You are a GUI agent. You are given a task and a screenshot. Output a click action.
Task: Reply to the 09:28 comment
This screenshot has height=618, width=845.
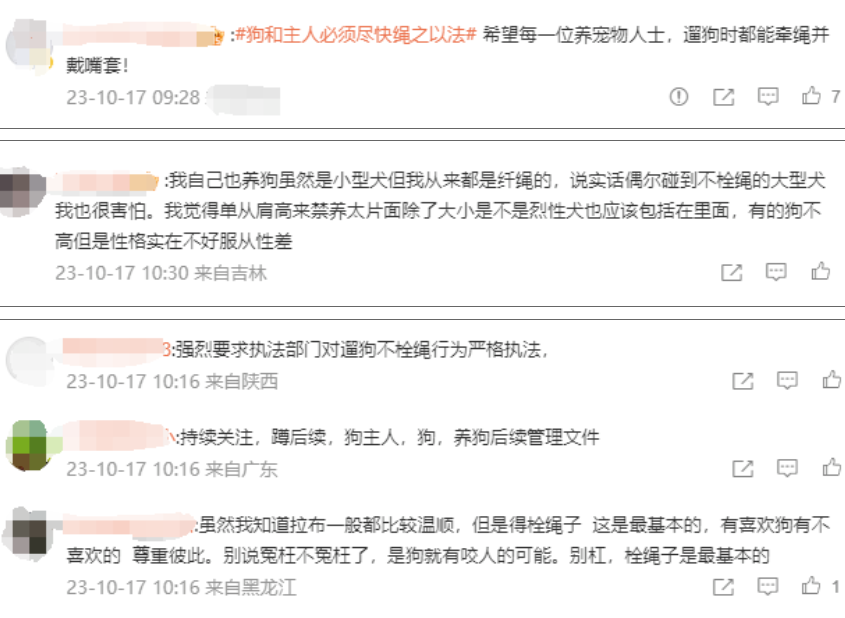coord(767,96)
